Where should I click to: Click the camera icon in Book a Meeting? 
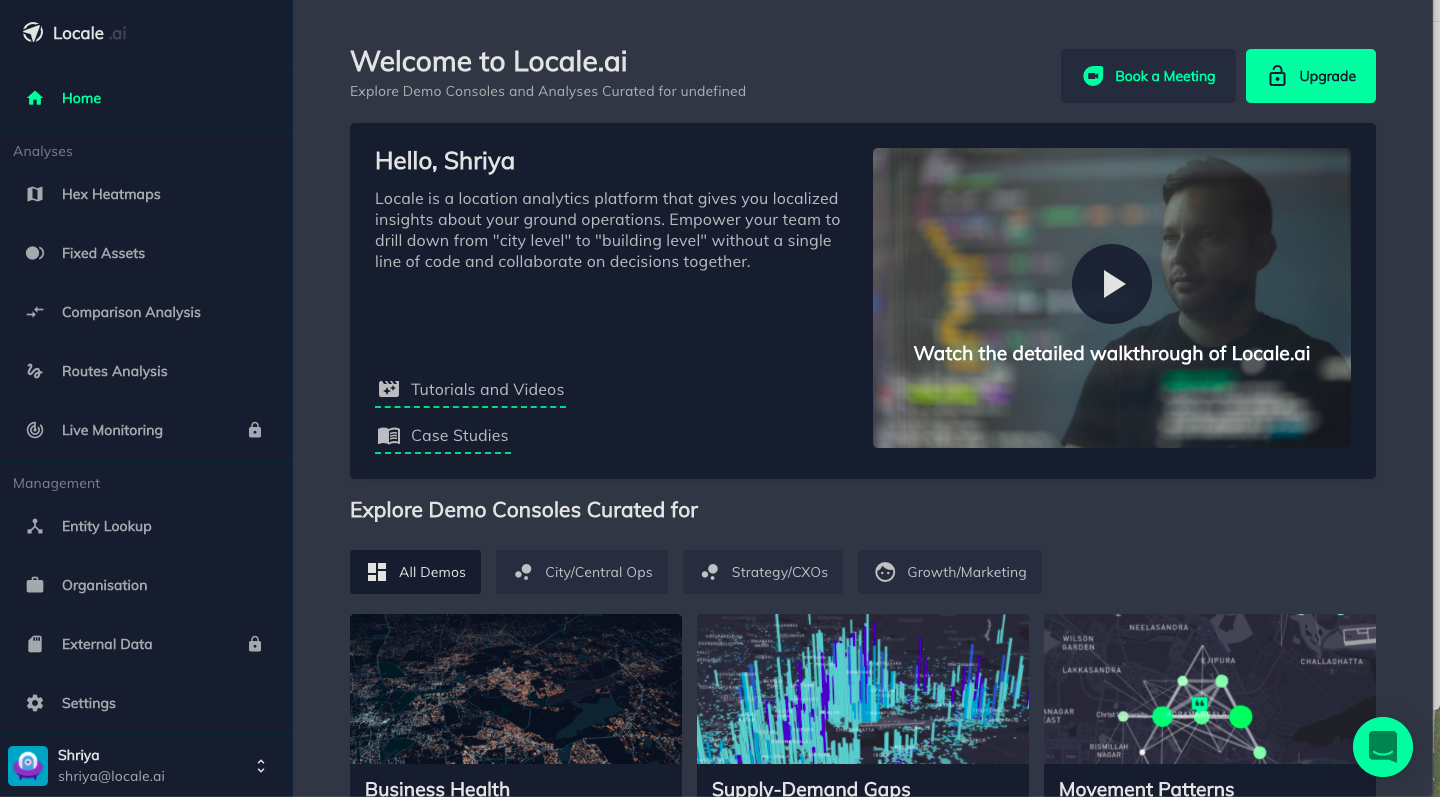pos(1094,76)
